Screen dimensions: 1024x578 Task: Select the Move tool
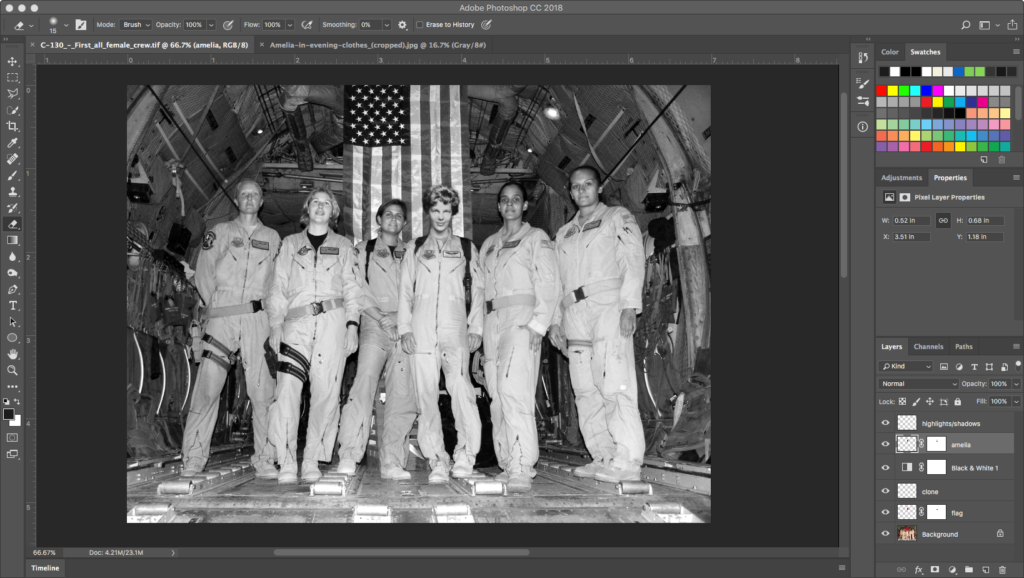tap(13, 61)
